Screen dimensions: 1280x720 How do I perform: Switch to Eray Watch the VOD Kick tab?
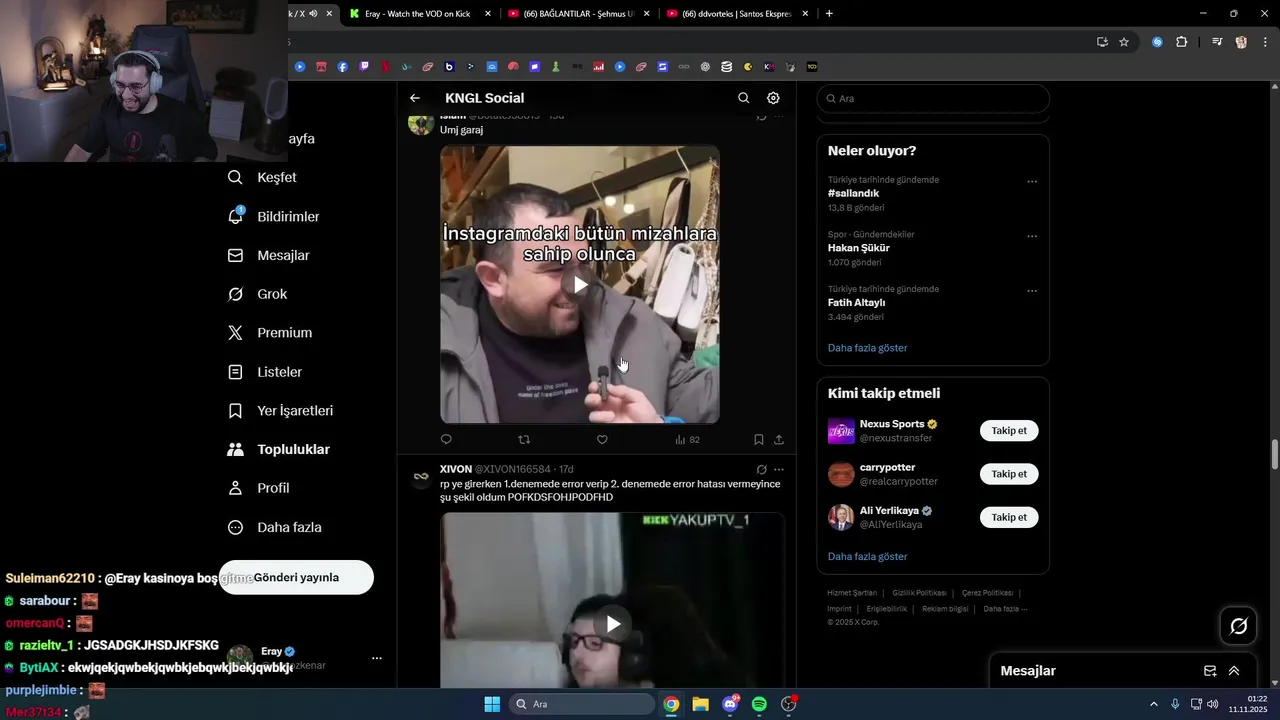(x=420, y=14)
